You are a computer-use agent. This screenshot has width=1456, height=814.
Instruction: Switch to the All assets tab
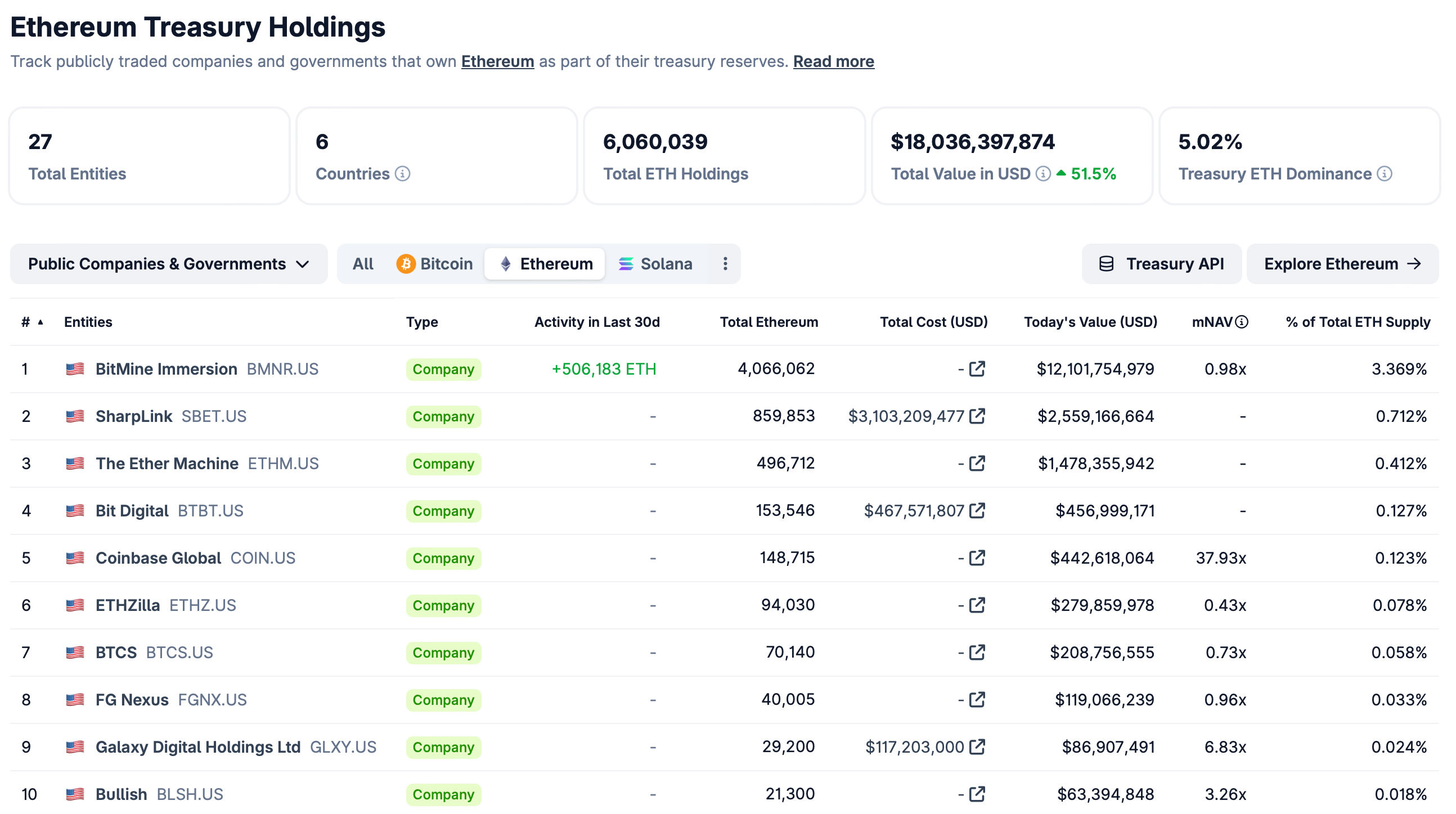(x=363, y=263)
